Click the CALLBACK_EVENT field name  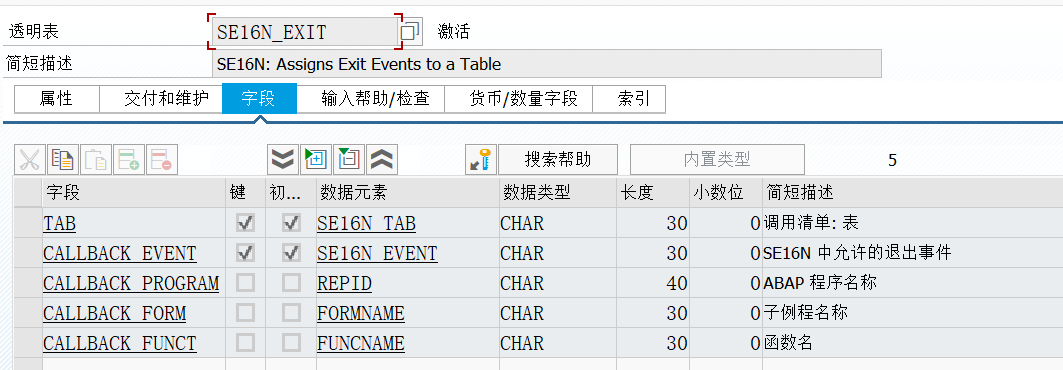point(120,253)
